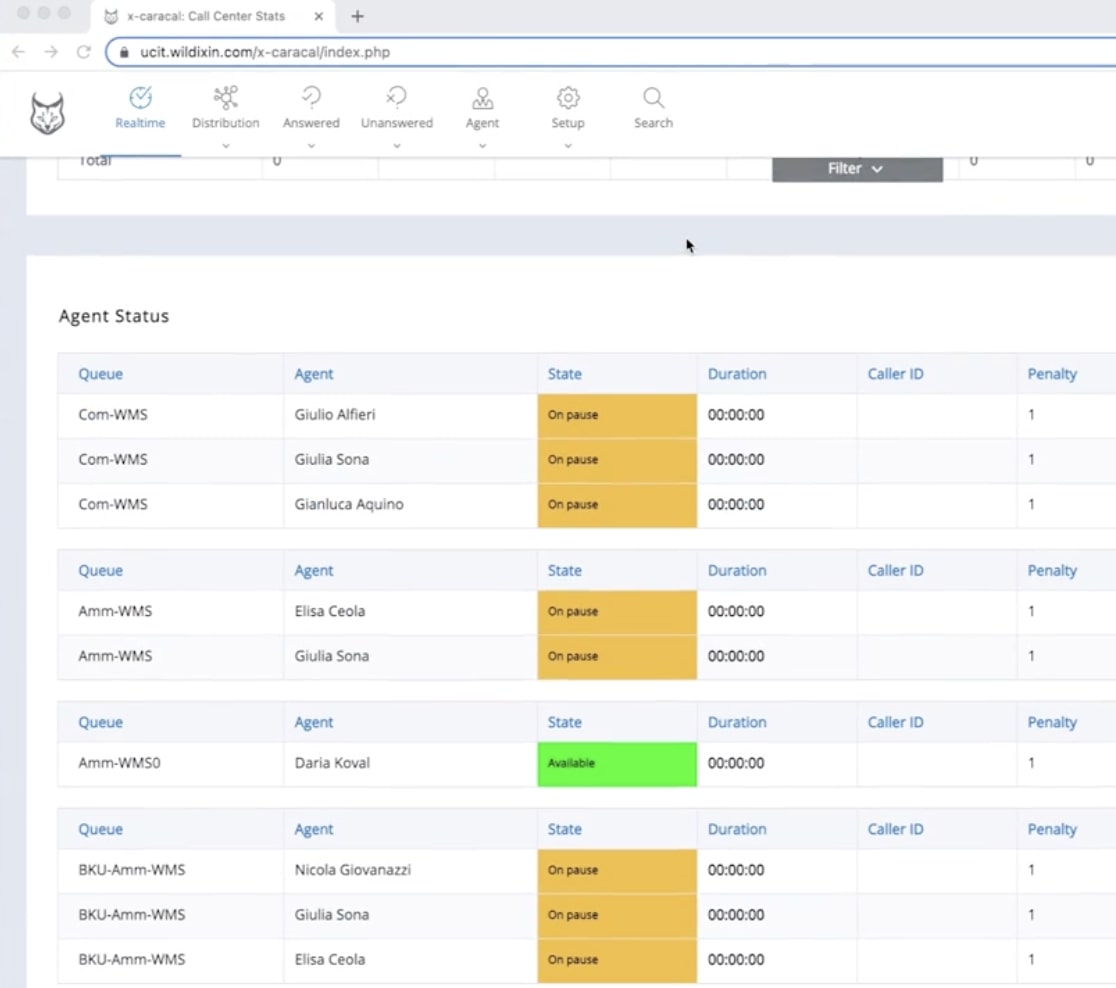The width and height of the screenshot is (1116, 988).
Task: Click the Answered phone icon
Action: tap(311, 97)
